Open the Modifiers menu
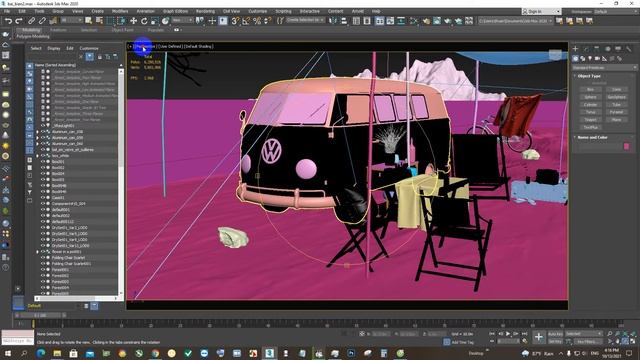This screenshot has width=640, height=360. click(120, 11)
